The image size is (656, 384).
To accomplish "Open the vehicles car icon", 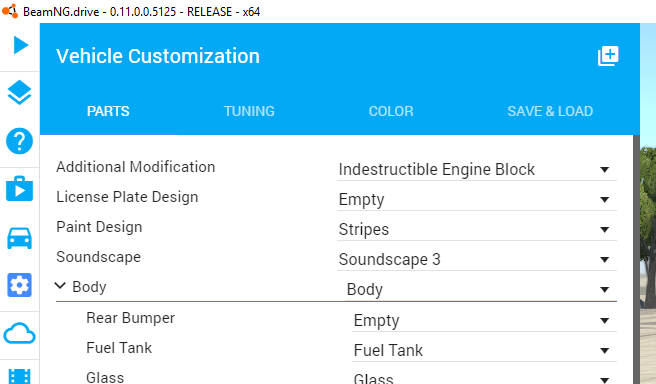I will (x=19, y=238).
